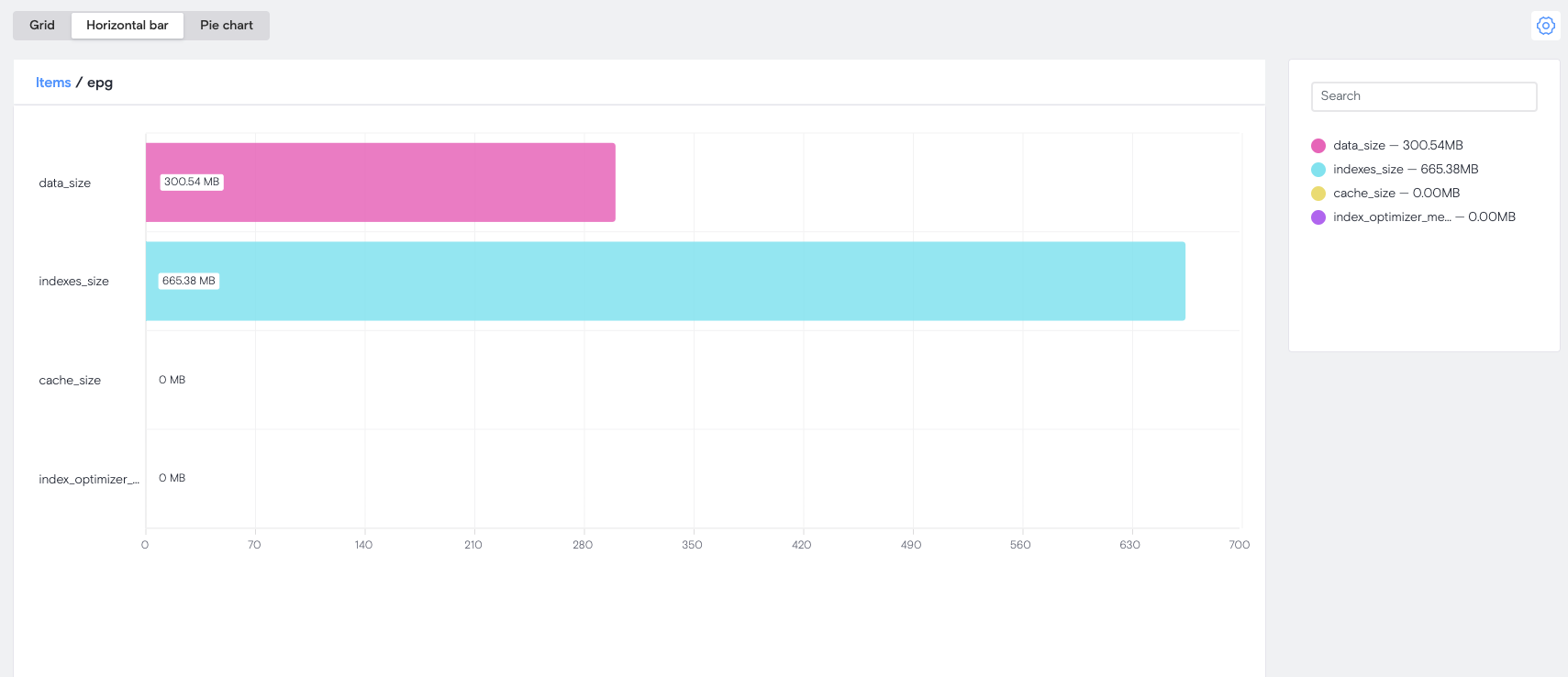
Task: Select the Horizontal bar tab
Action: click(128, 26)
